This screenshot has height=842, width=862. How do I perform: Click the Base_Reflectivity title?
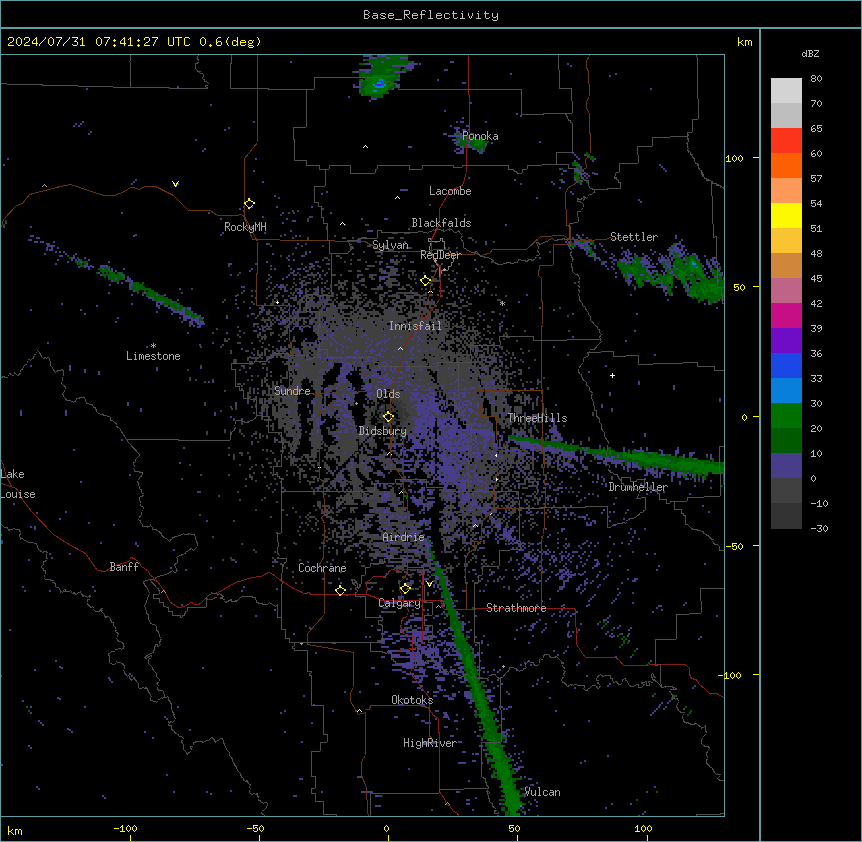(431, 15)
